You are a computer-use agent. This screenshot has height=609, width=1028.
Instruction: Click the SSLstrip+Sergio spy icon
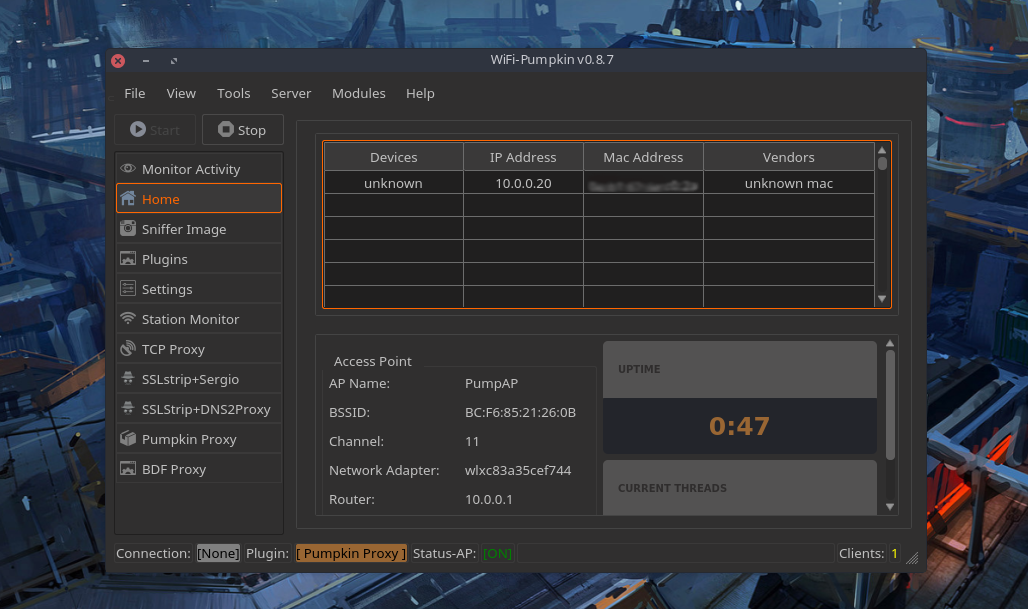[128, 378]
